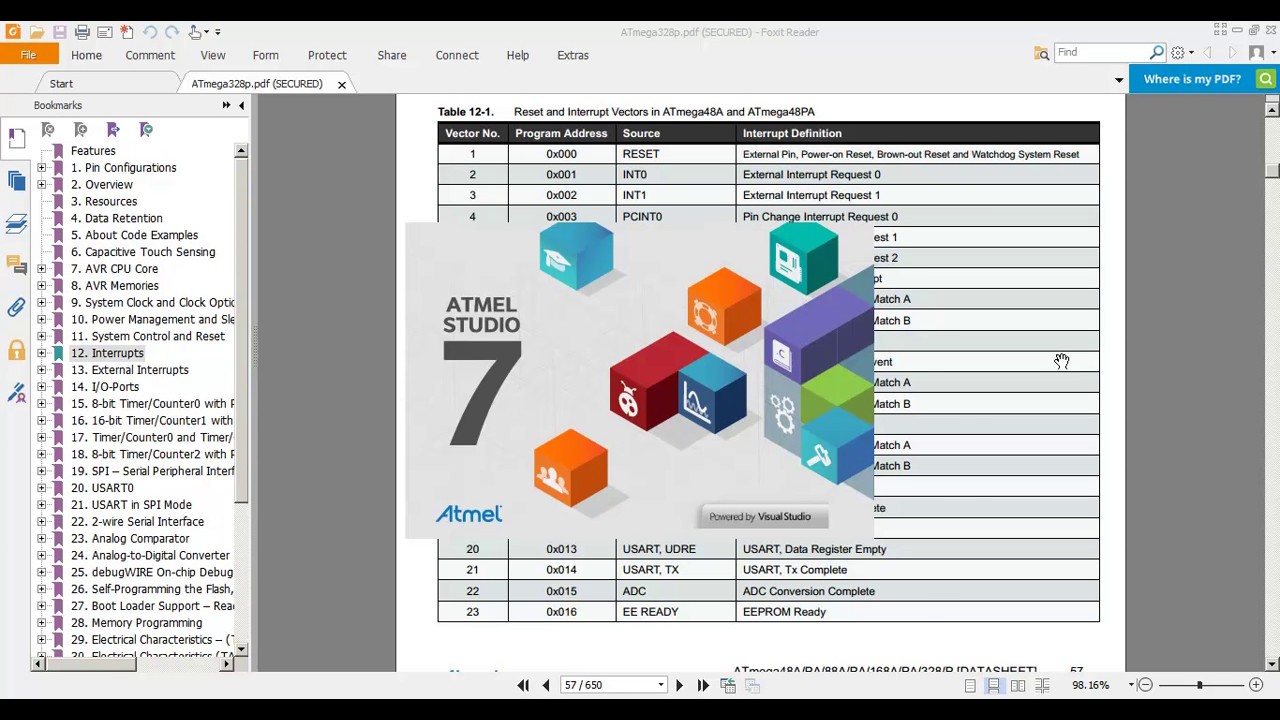
Task: Go to the last page
Action: point(703,685)
